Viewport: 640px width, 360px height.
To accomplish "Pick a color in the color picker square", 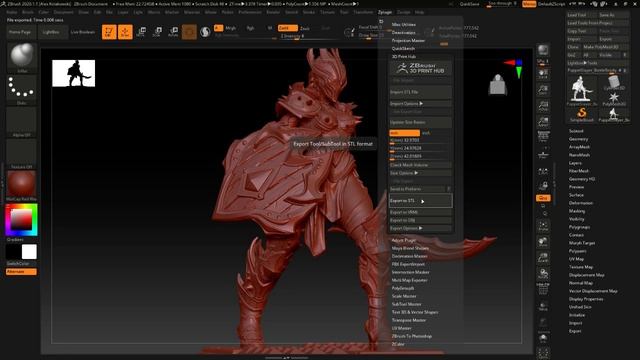I will (x=21, y=220).
